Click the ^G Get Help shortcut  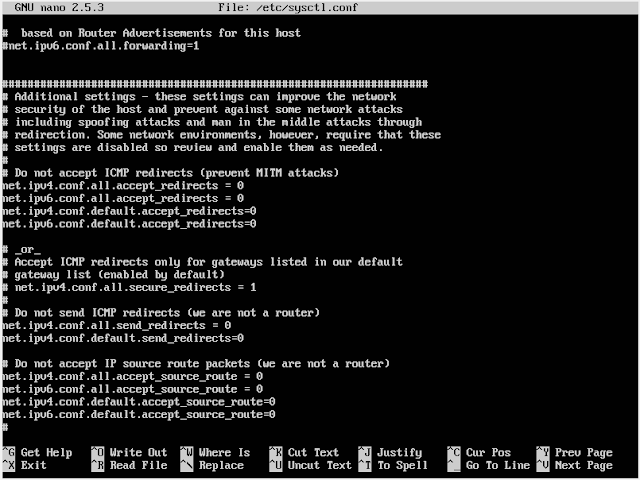(x=37, y=453)
